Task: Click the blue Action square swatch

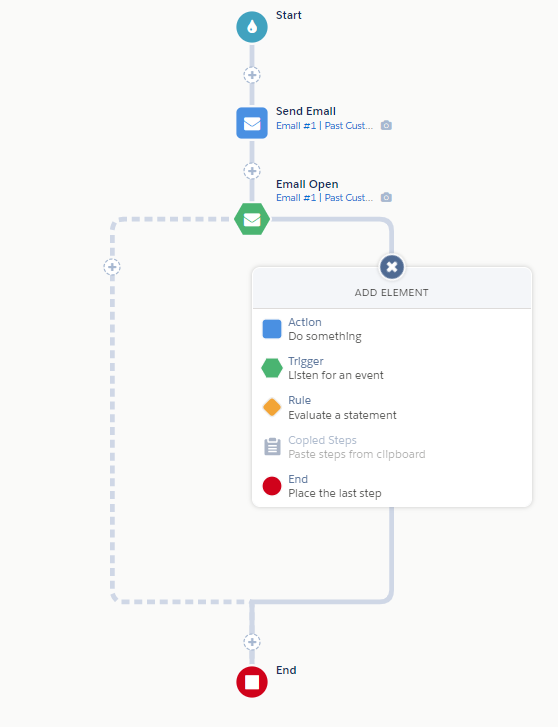Action: click(x=272, y=329)
